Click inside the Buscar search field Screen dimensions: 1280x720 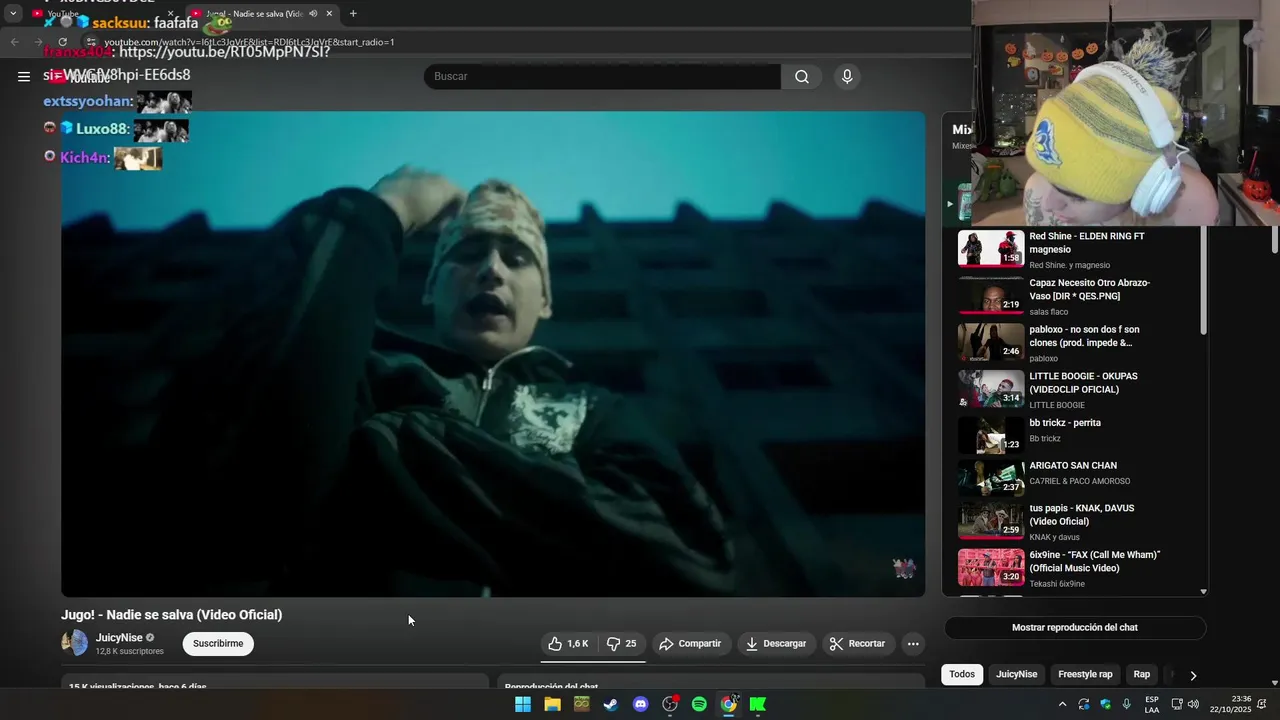pos(602,77)
